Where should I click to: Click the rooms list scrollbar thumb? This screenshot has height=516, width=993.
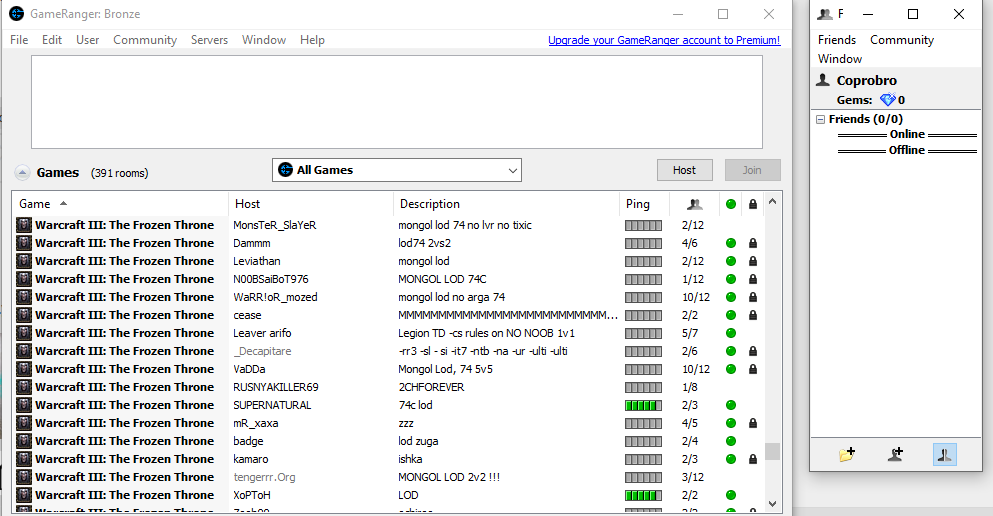pos(773,451)
